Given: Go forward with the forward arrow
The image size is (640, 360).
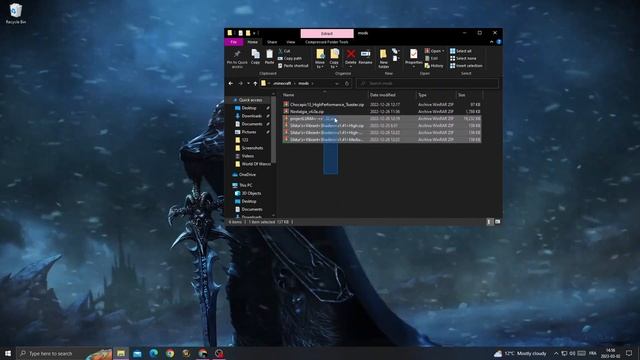Looking at the screenshot, I should (240, 84).
